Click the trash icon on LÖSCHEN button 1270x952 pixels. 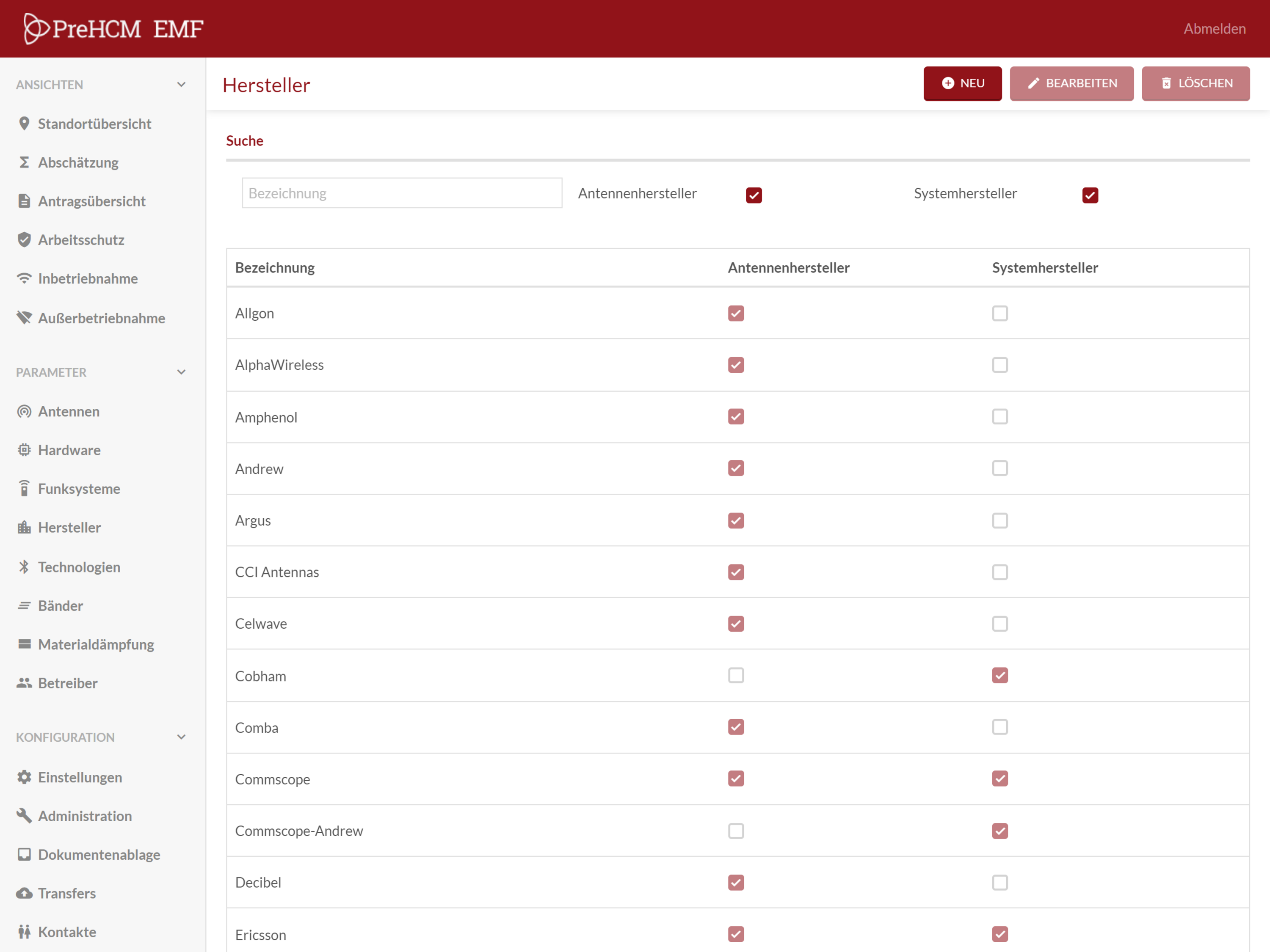click(1166, 83)
